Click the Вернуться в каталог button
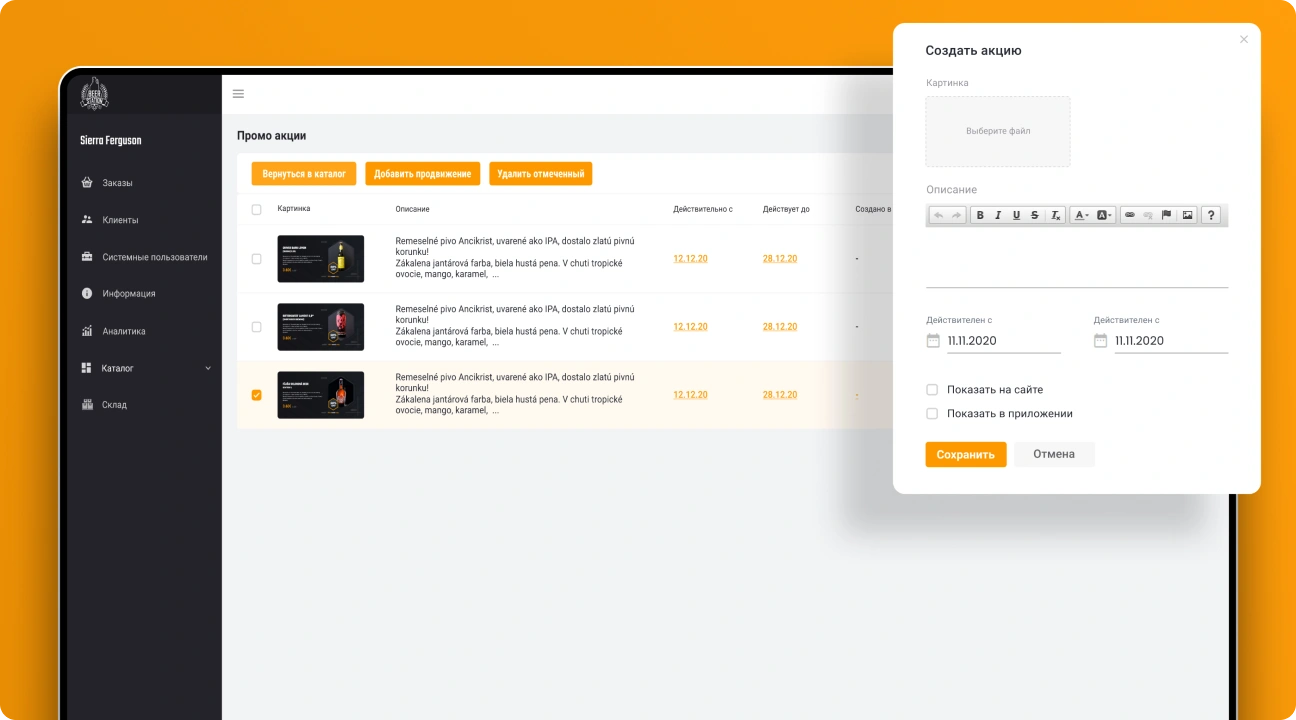 [304, 174]
